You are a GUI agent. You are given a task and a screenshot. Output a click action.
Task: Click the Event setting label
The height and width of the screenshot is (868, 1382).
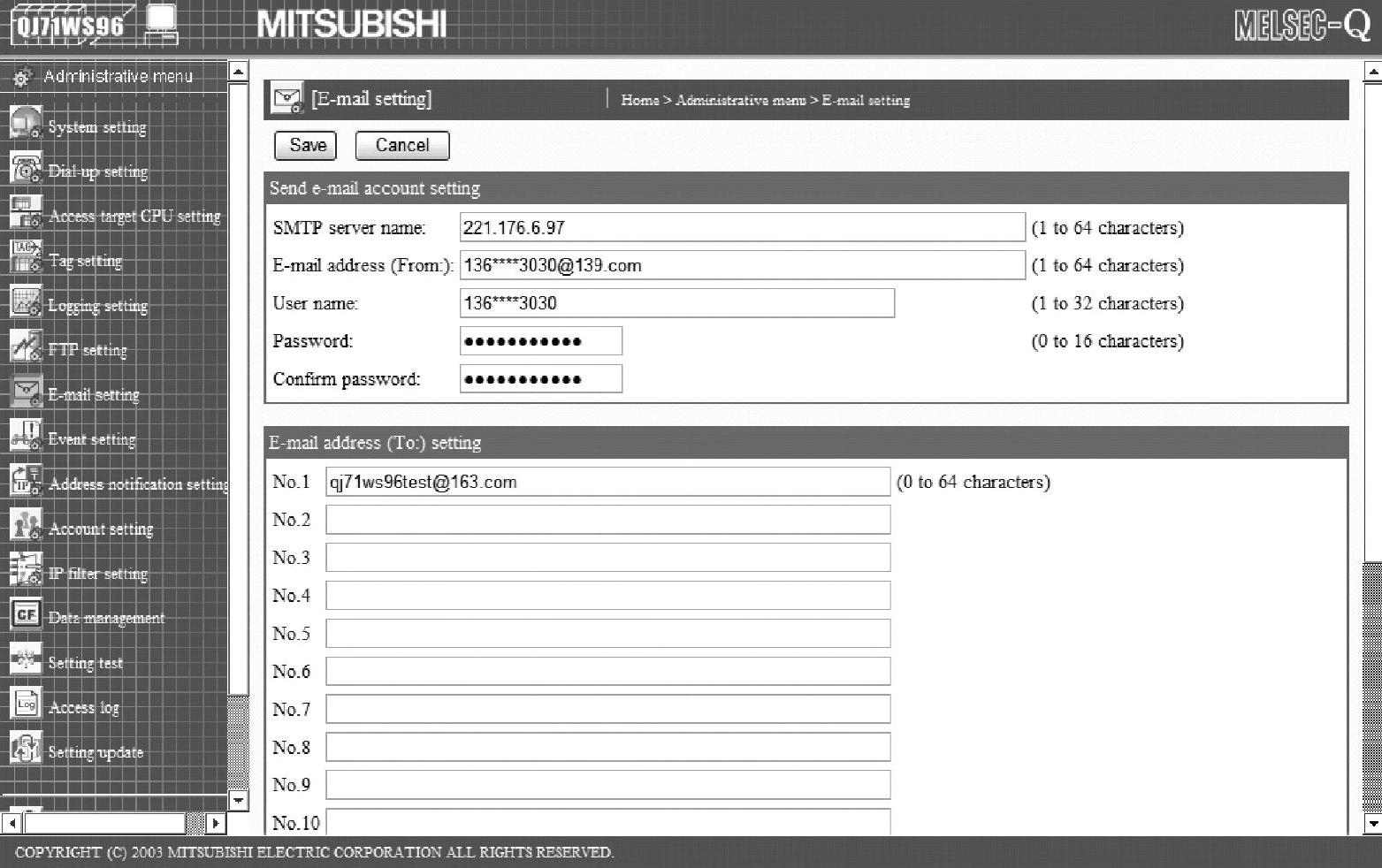click(92, 439)
